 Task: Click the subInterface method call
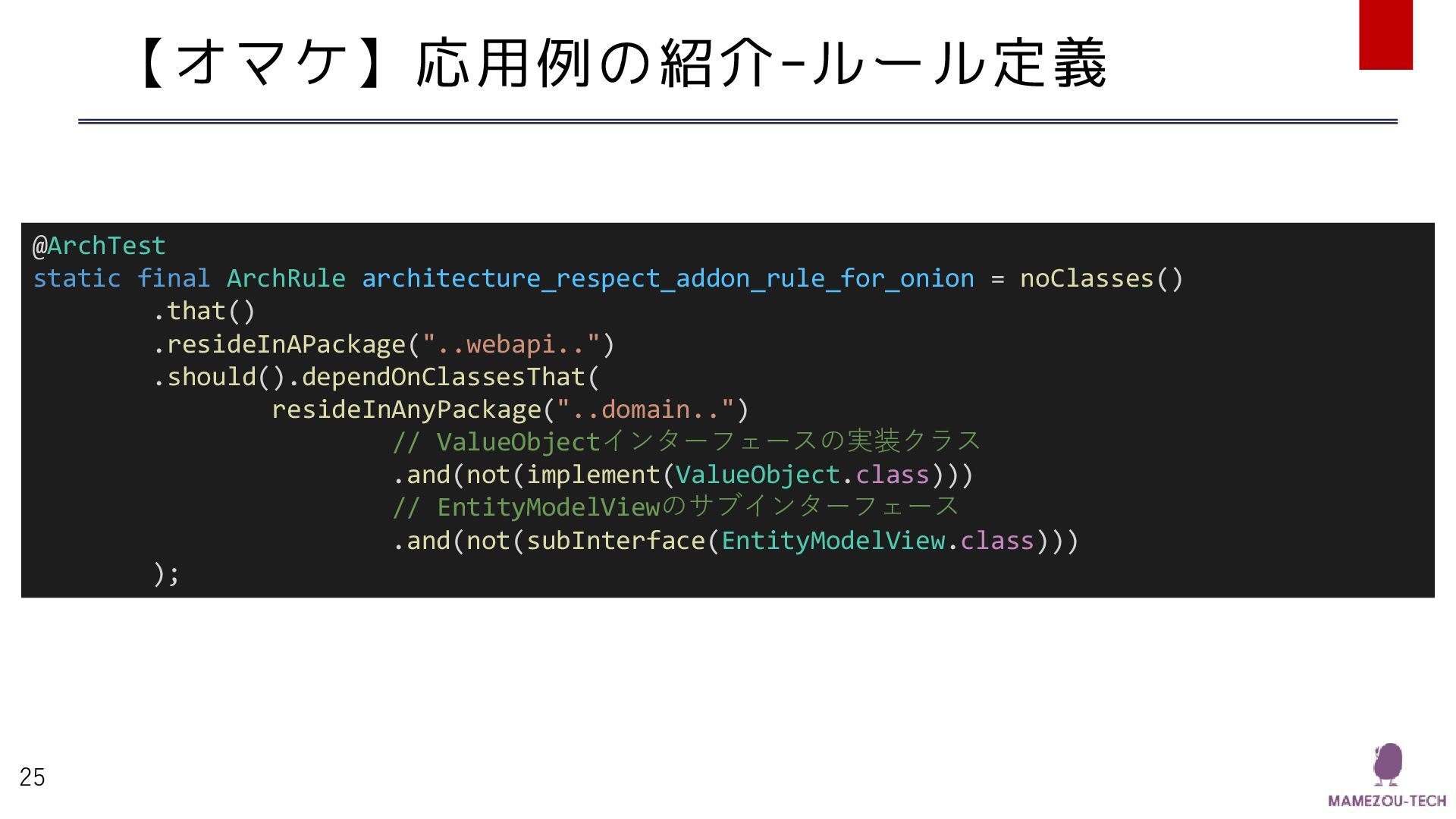(616, 541)
